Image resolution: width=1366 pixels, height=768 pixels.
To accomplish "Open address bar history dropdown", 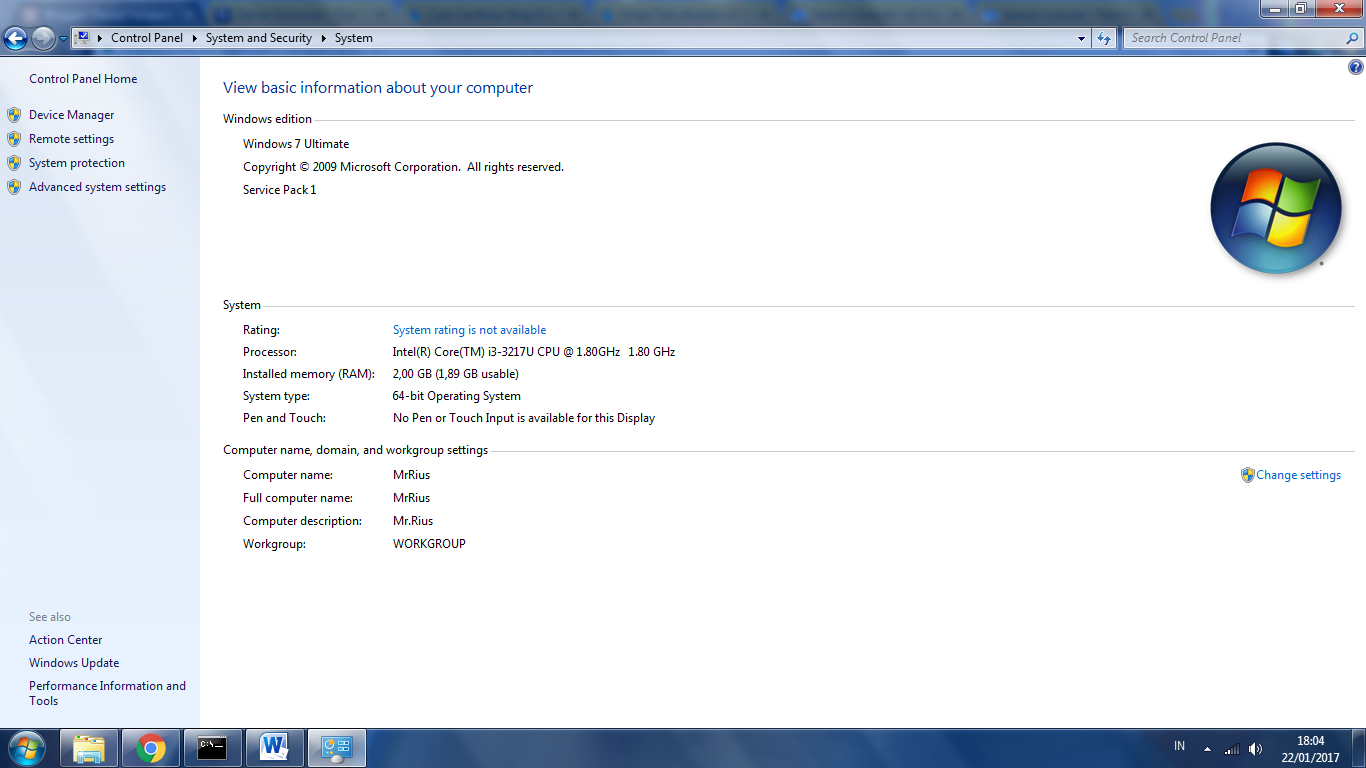I will [x=1082, y=38].
